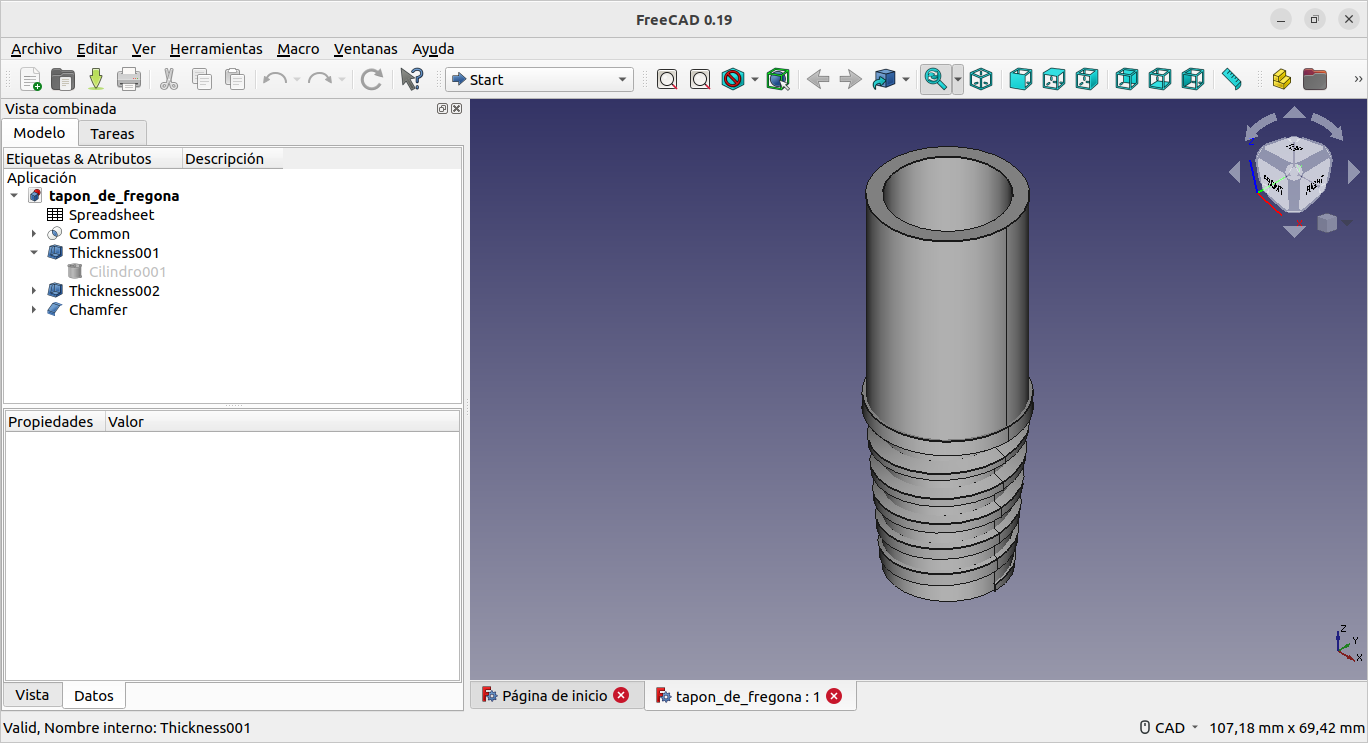This screenshot has width=1368, height=743.
Task: Set the isometric view
Action: 981,79
